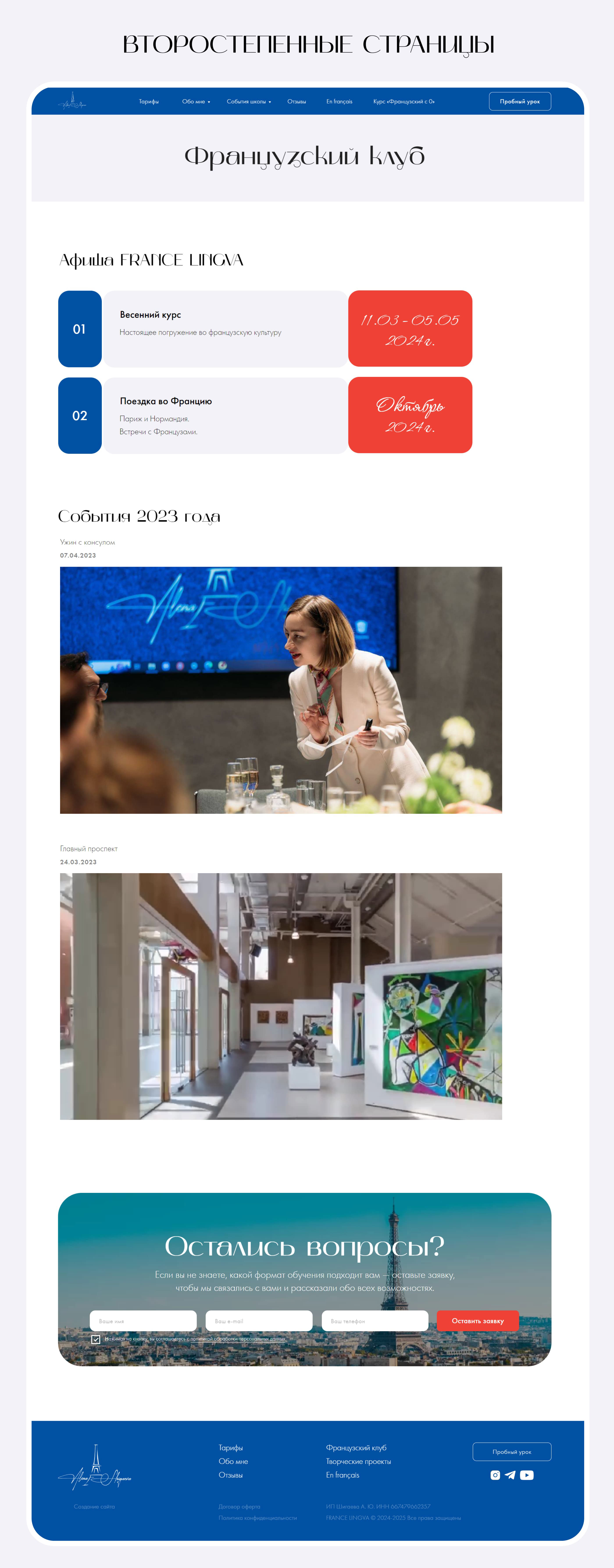The height and width of the screenshot is (1568, 614).
Task: Focus the «Ваше имя» input field
Action: tap(143, 1321)
